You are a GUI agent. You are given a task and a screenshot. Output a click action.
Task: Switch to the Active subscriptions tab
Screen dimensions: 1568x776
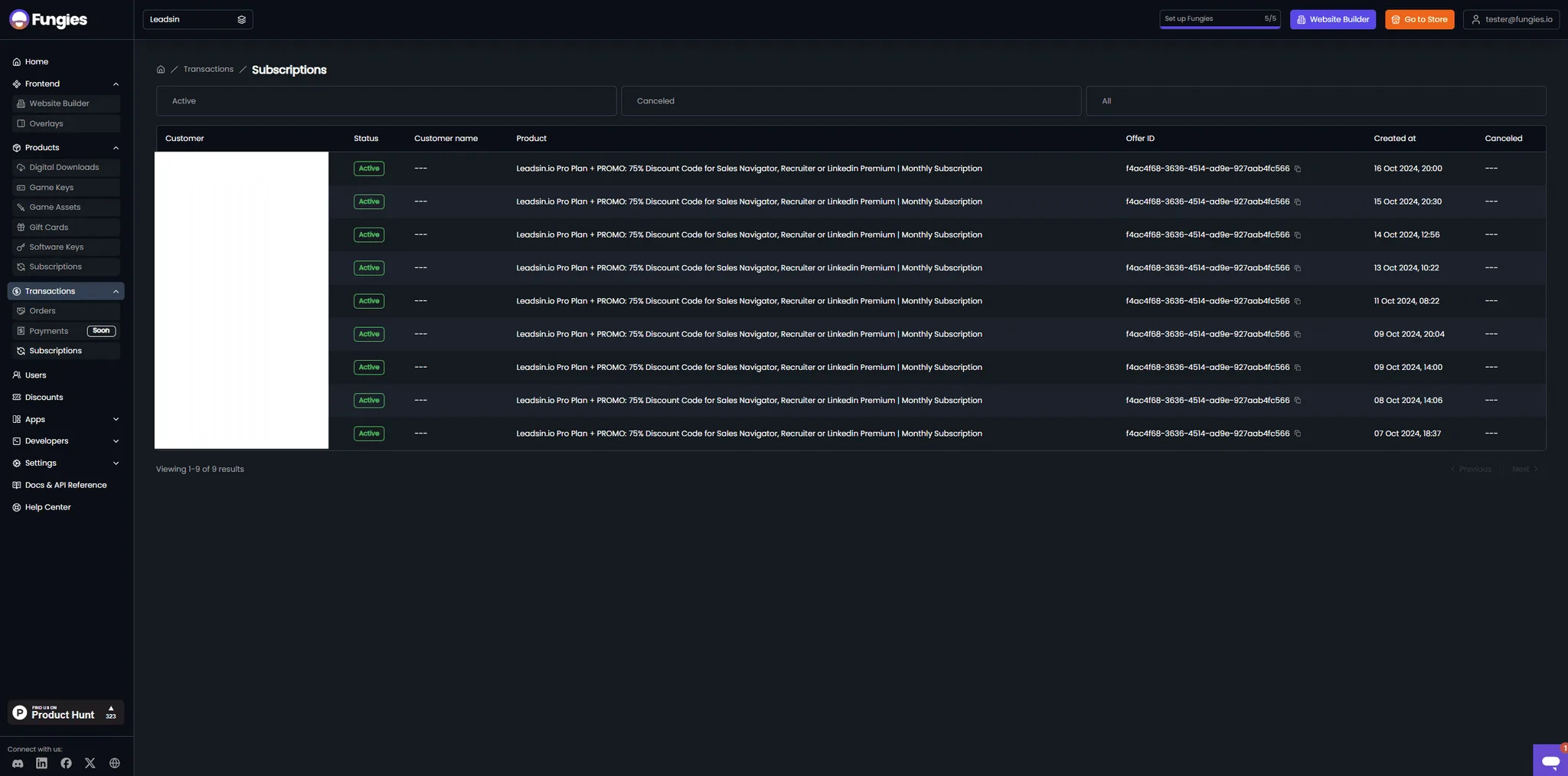pyautogui.click(x=386, y=101)
